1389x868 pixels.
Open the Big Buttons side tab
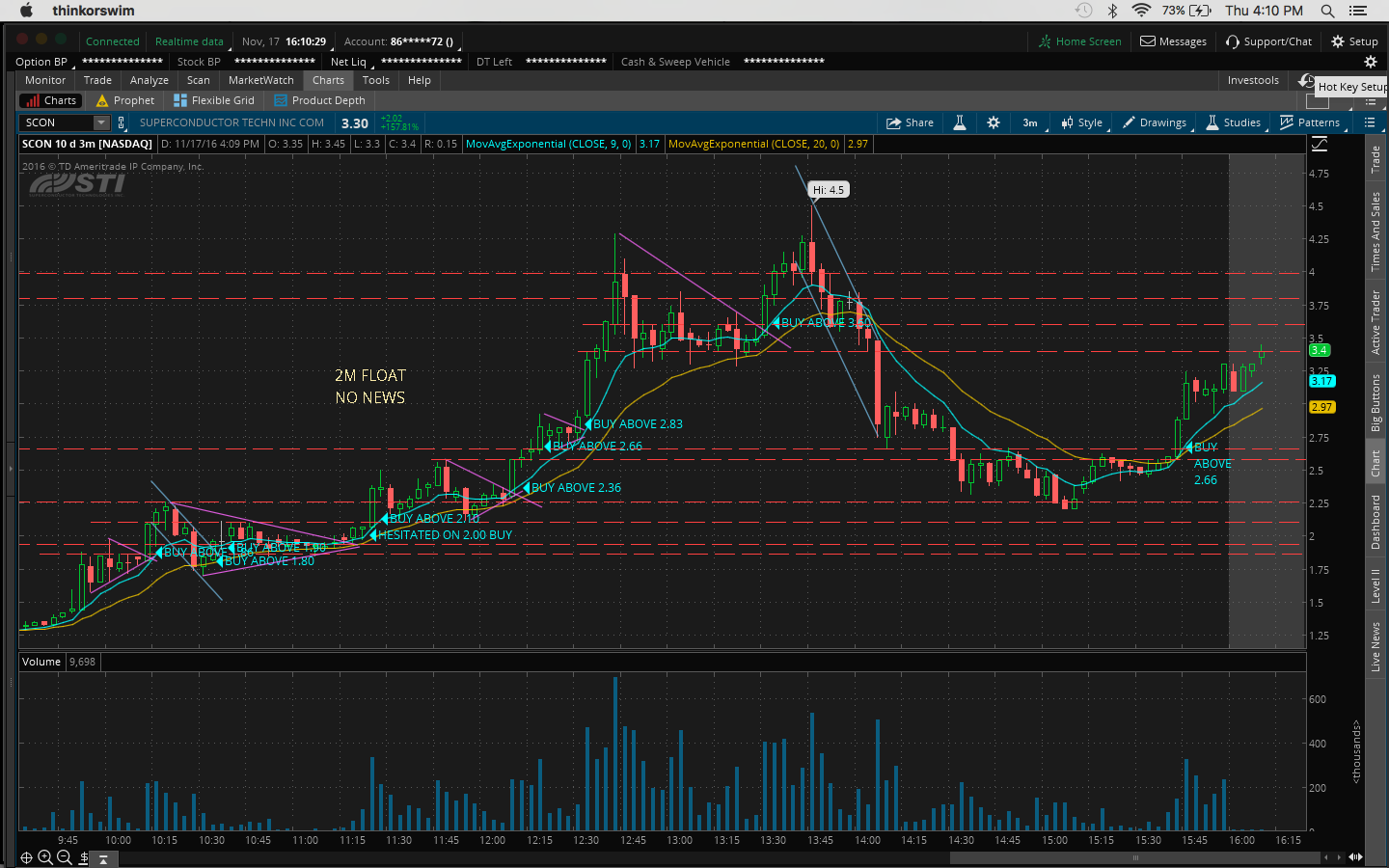tap(1375, 402)
